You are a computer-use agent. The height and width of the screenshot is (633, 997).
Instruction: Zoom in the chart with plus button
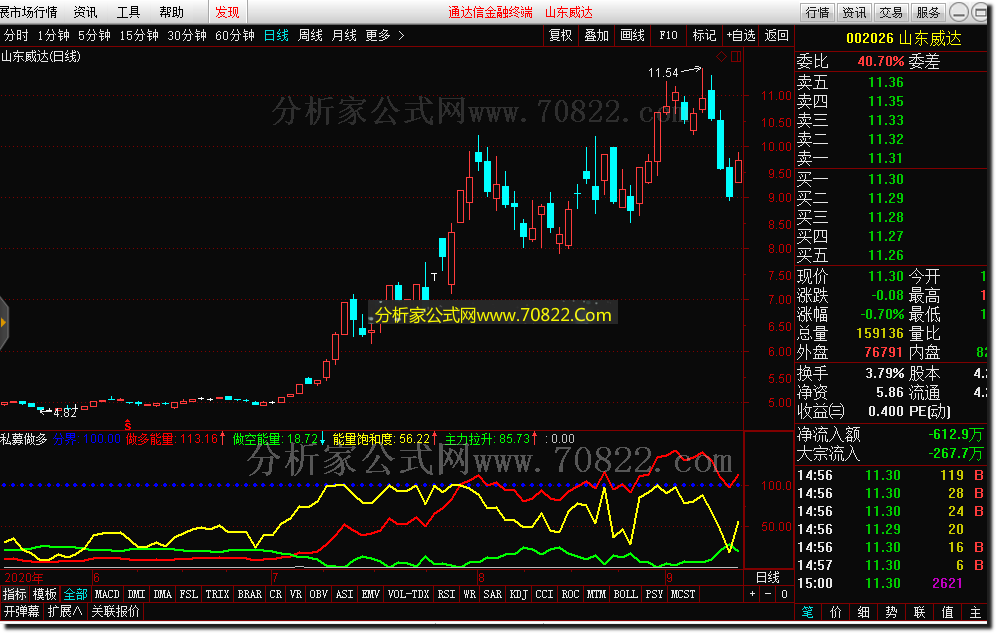point(753,594)
